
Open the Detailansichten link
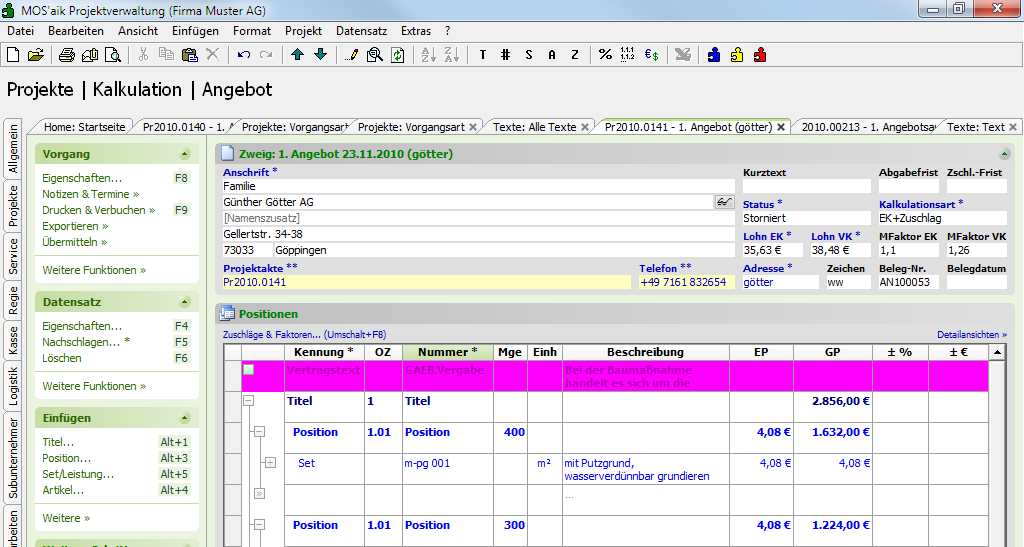(972, 334)
